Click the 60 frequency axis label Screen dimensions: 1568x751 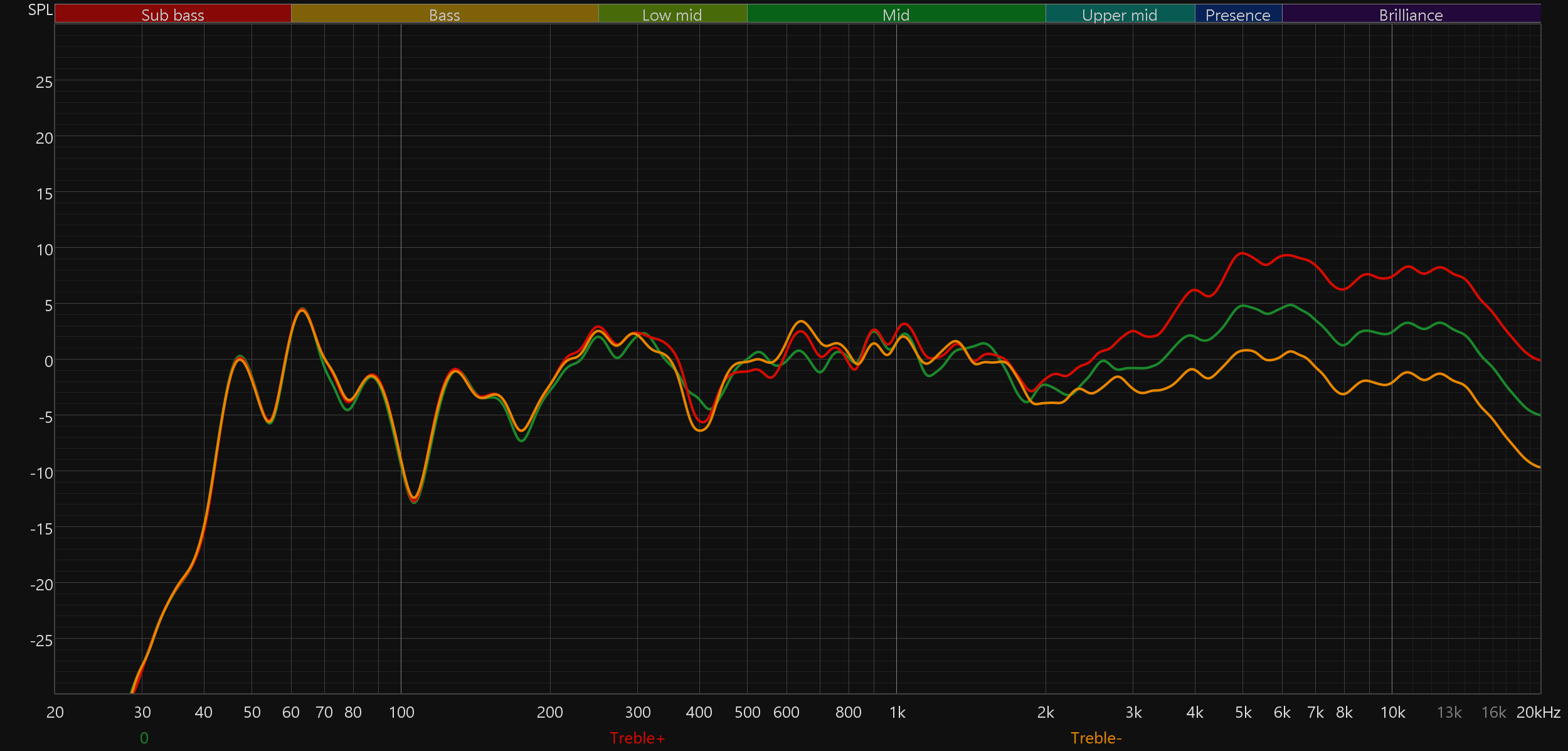pos(291,712)
